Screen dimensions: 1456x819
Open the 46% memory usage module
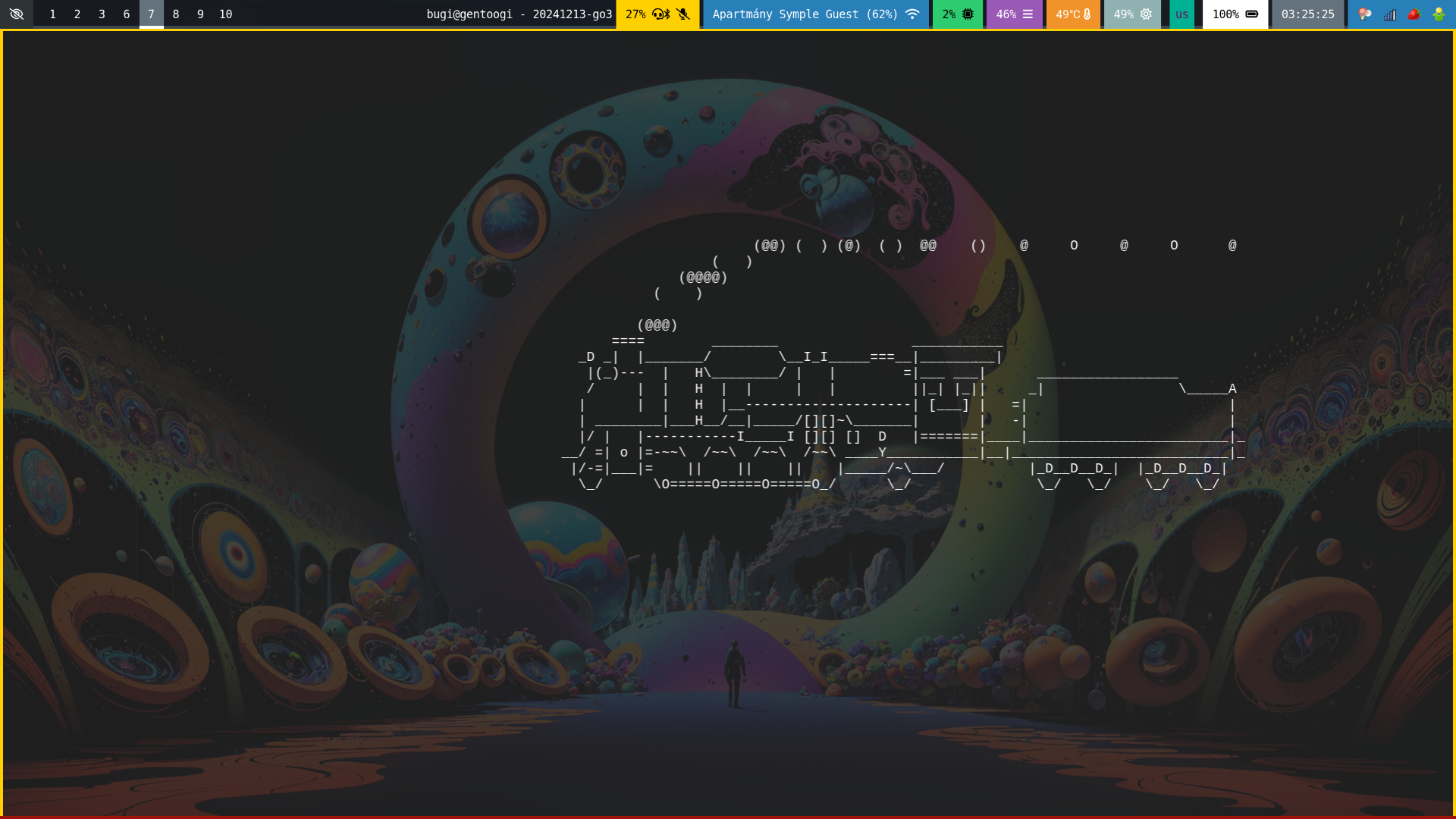click(1014, 14)
